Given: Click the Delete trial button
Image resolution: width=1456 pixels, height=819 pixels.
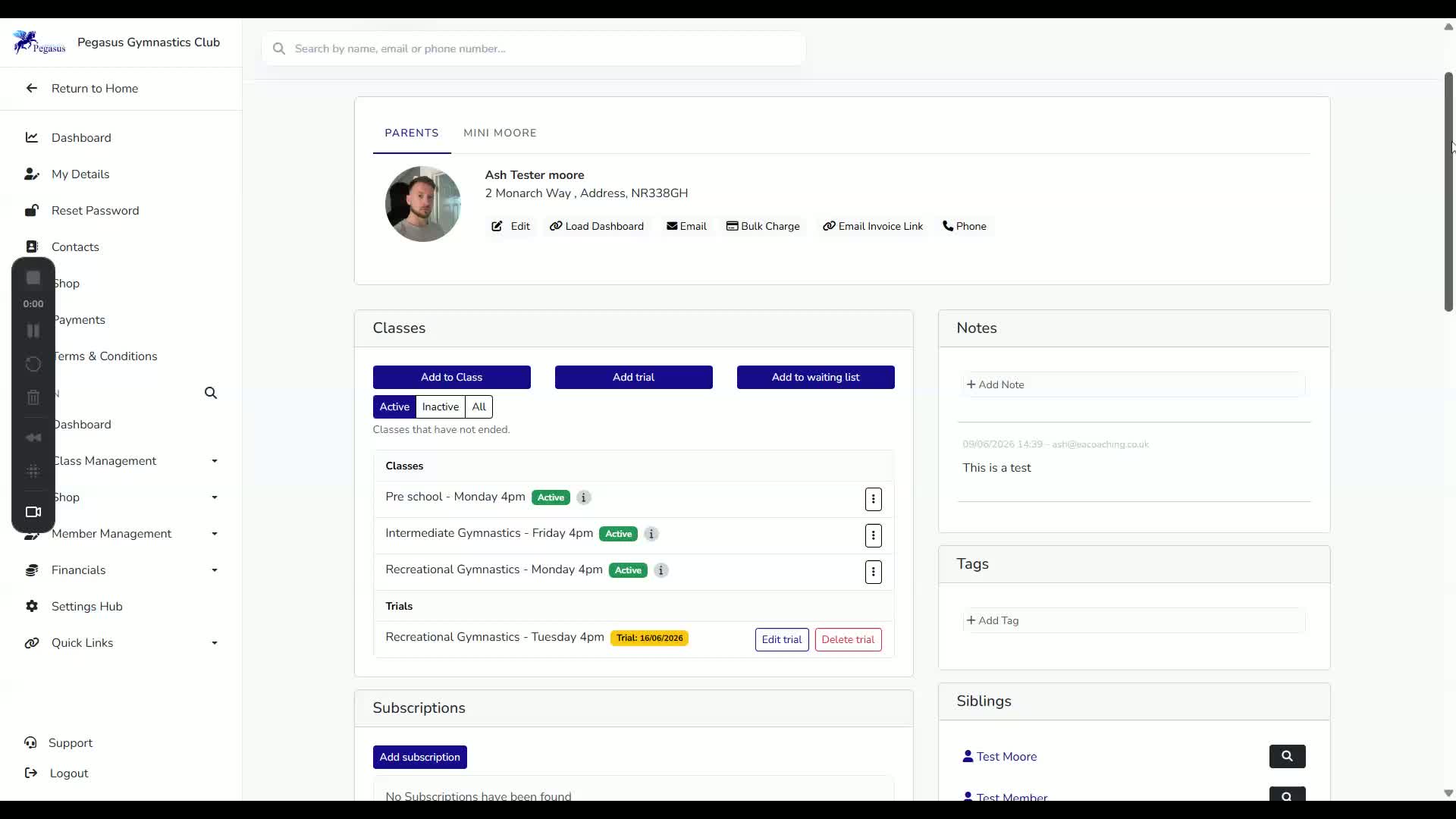Looking at the screenshot, I should pos(848,639).
